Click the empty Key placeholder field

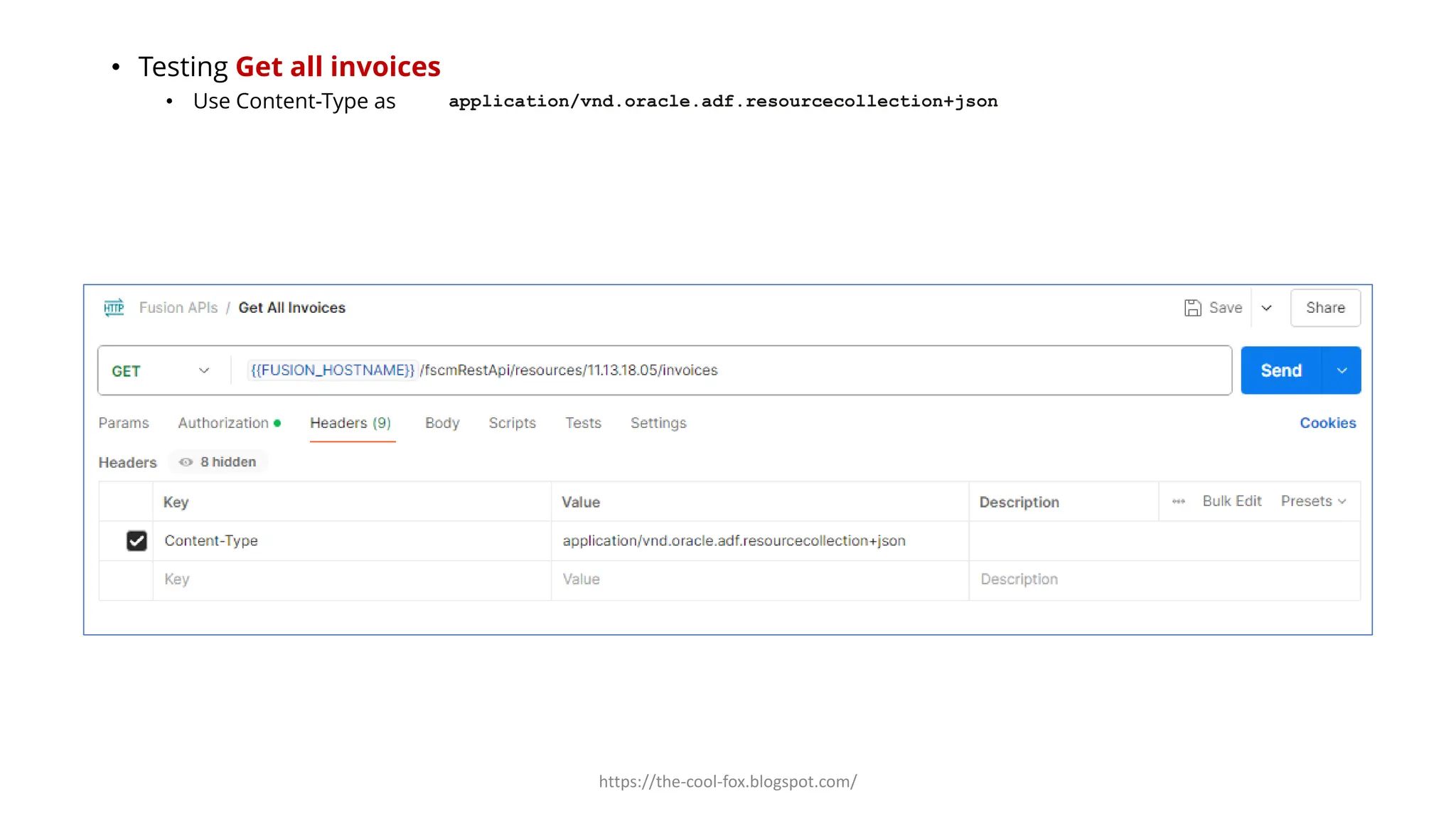352,580
